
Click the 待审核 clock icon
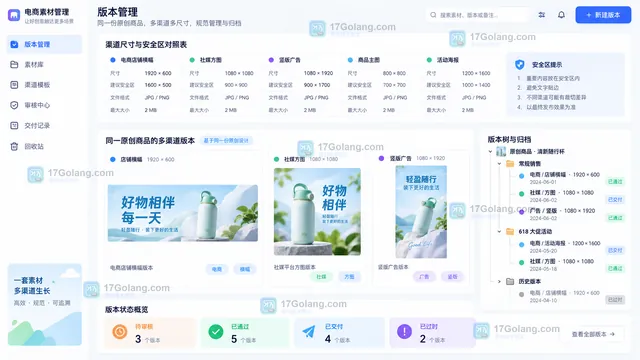pyautogui.click(x=120, y=332)
